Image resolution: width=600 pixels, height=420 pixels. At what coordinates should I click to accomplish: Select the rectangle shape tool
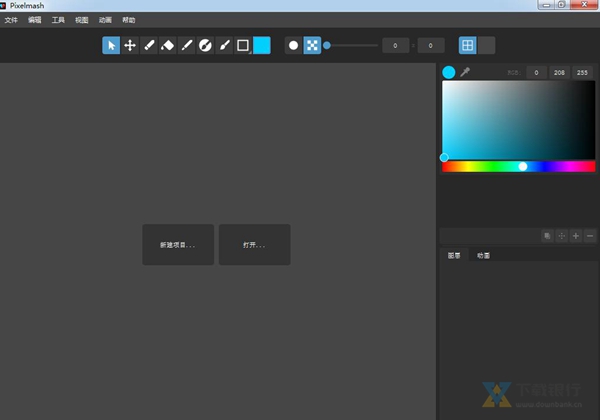click(243, 46)
